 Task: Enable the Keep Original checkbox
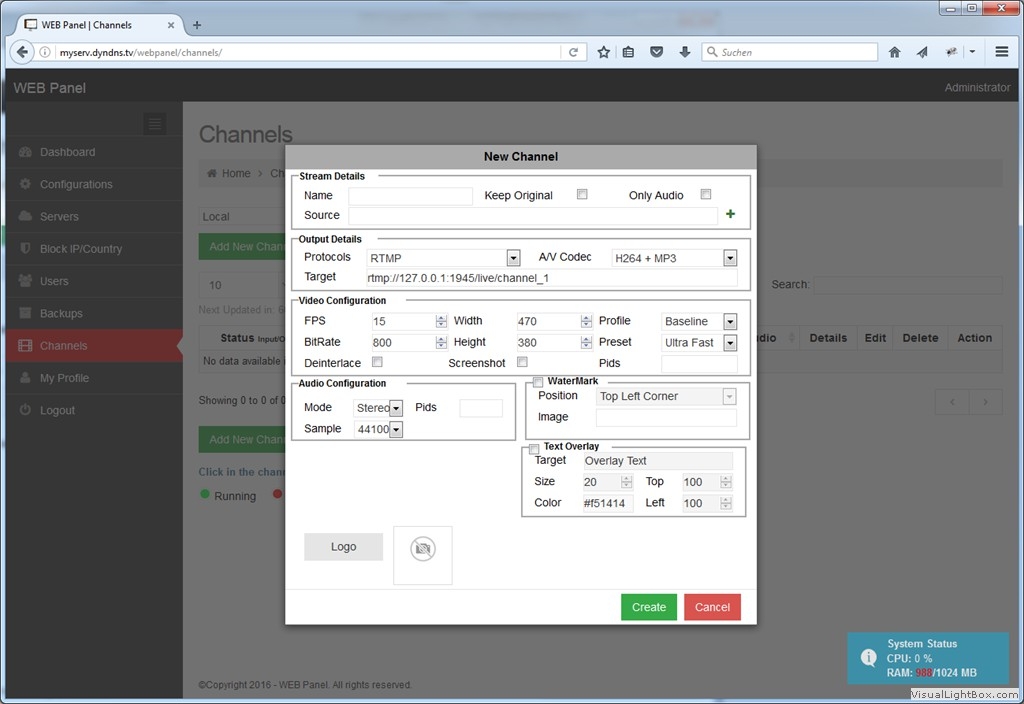click(582, 195)
